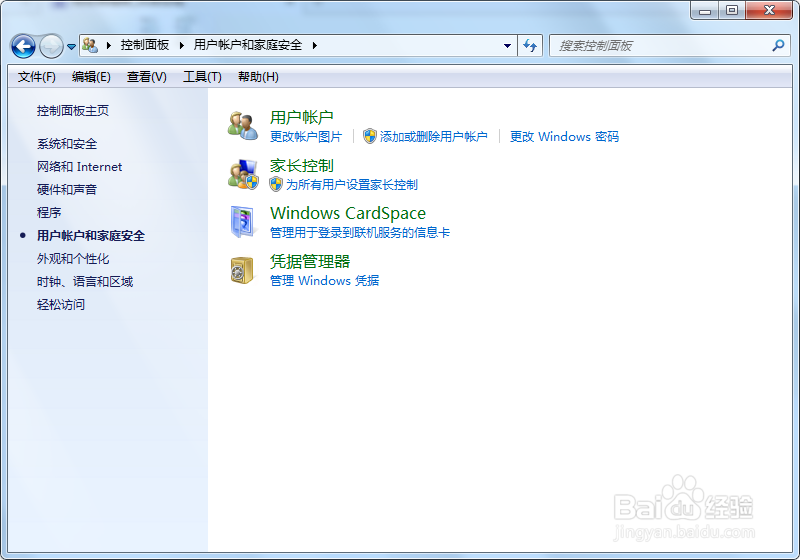Click the Back navigation arrow button

tap(23, 46)
